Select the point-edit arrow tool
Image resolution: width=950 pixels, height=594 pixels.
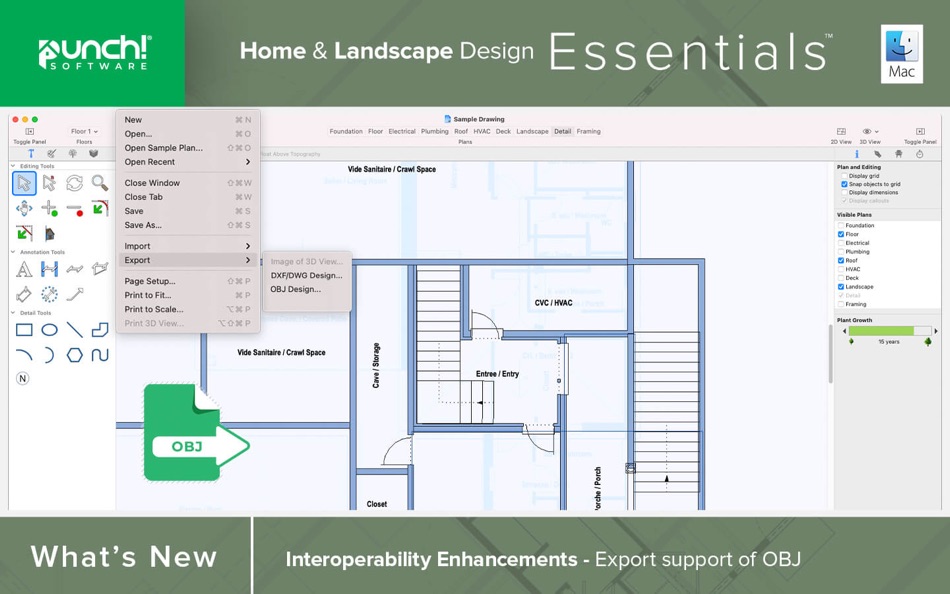[x=49, y=183]
